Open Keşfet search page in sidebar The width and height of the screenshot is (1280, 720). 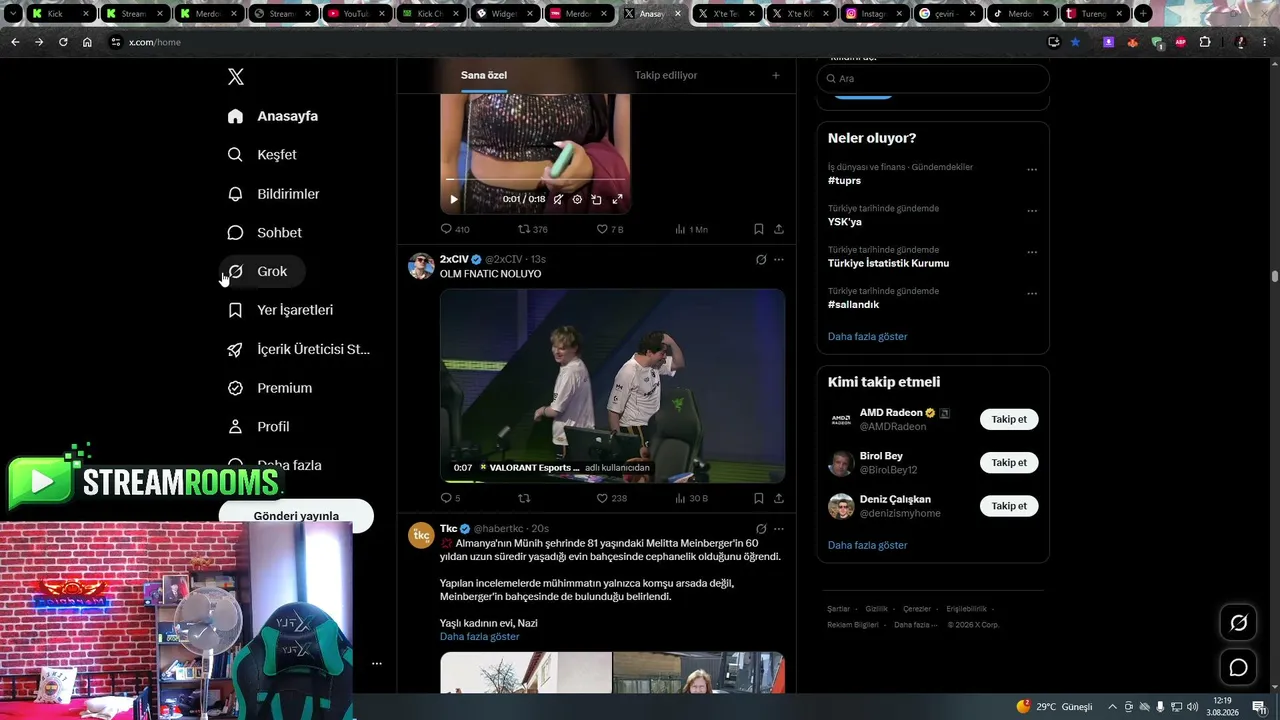[x=262, y=155]
